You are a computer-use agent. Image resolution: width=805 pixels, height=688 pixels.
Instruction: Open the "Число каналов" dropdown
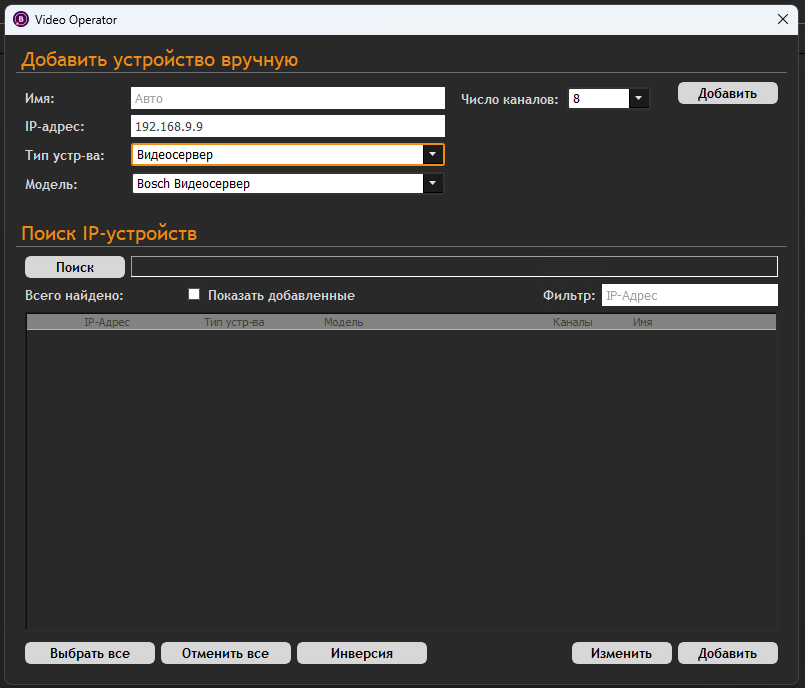(x=638, y=99)
